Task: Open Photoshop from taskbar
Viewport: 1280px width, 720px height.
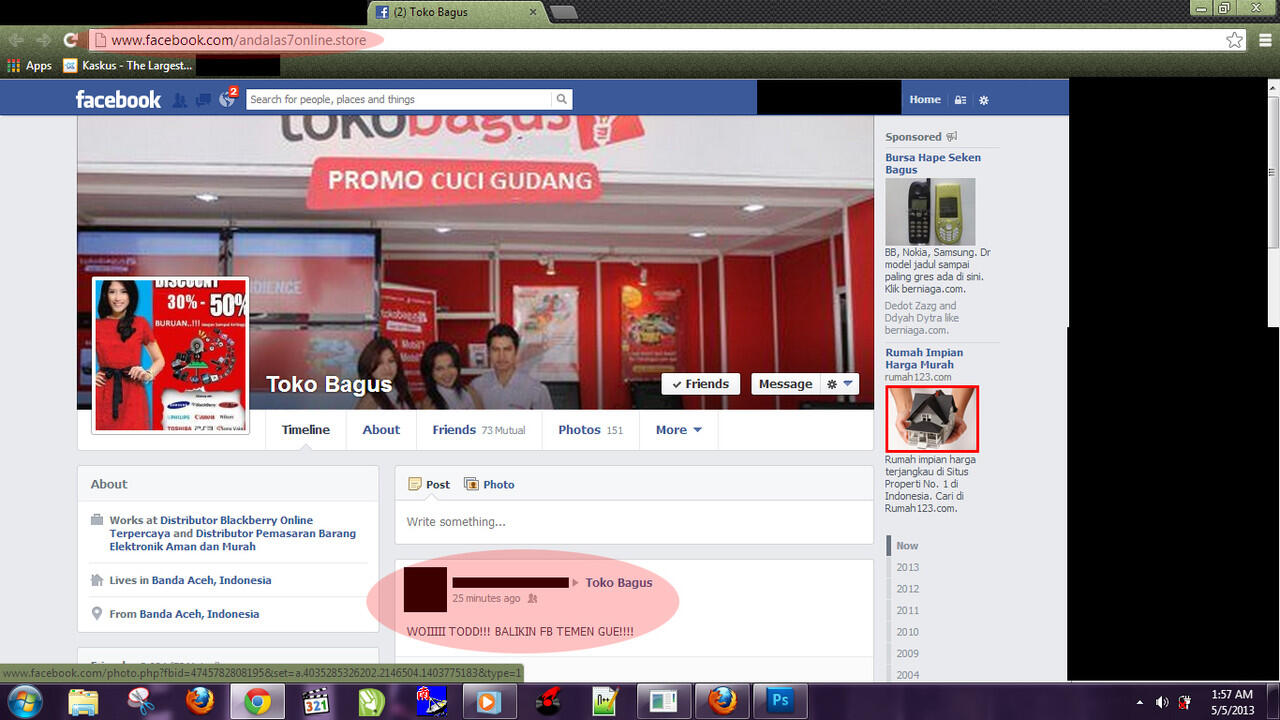Action: coord(779,701)
